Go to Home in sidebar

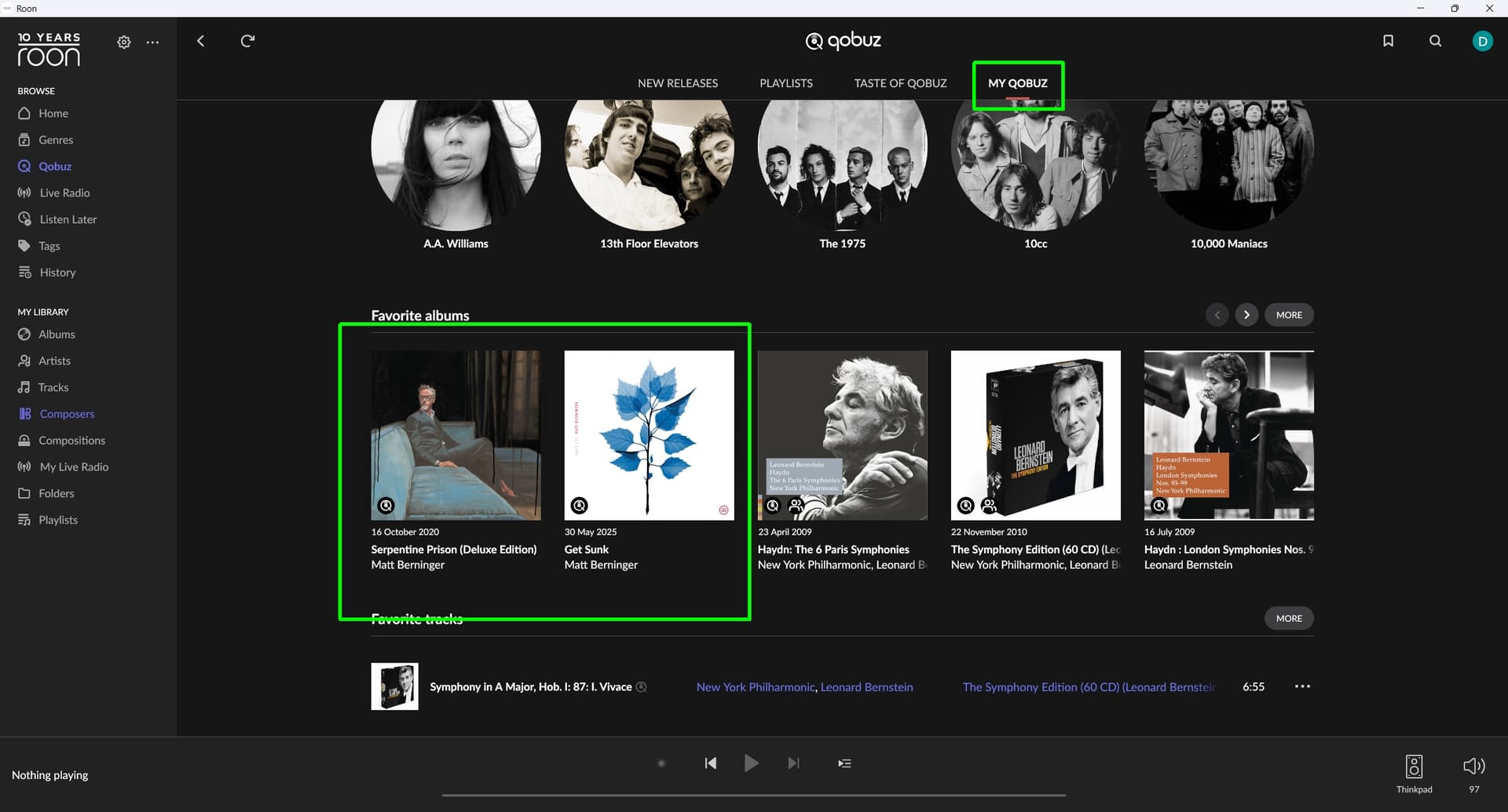[x=53, y=113]
